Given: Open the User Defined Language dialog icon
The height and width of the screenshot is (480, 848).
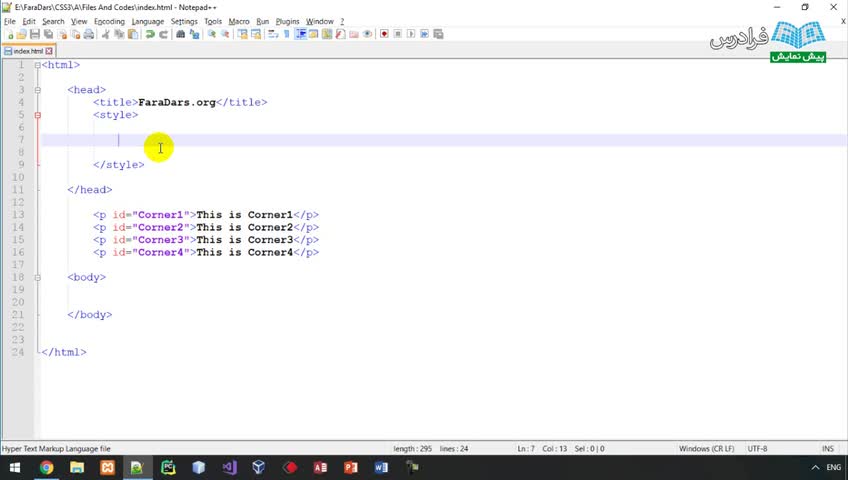Looking at the screenshot, I should tap(313, 34).
